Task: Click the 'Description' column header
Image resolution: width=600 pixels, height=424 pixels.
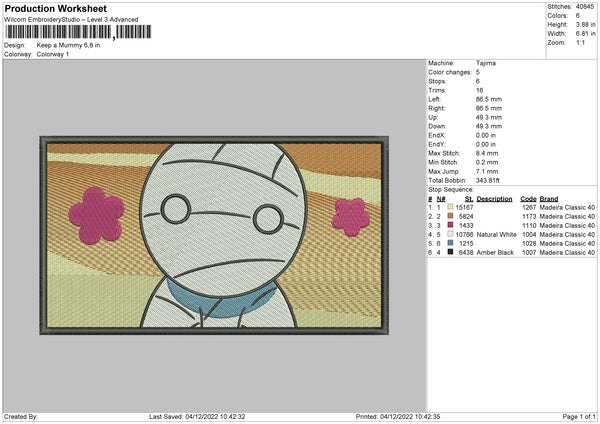Action: click(x=494, y=199)
